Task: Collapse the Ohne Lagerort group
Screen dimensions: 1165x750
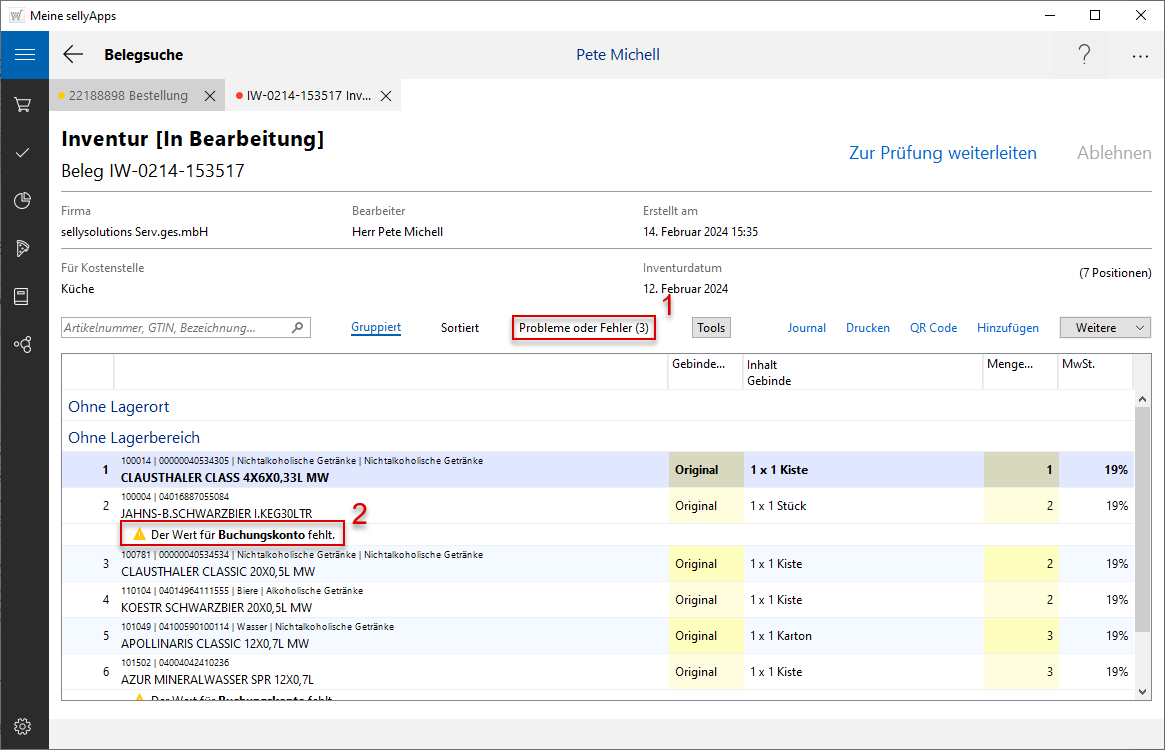Action: (118, 407)
